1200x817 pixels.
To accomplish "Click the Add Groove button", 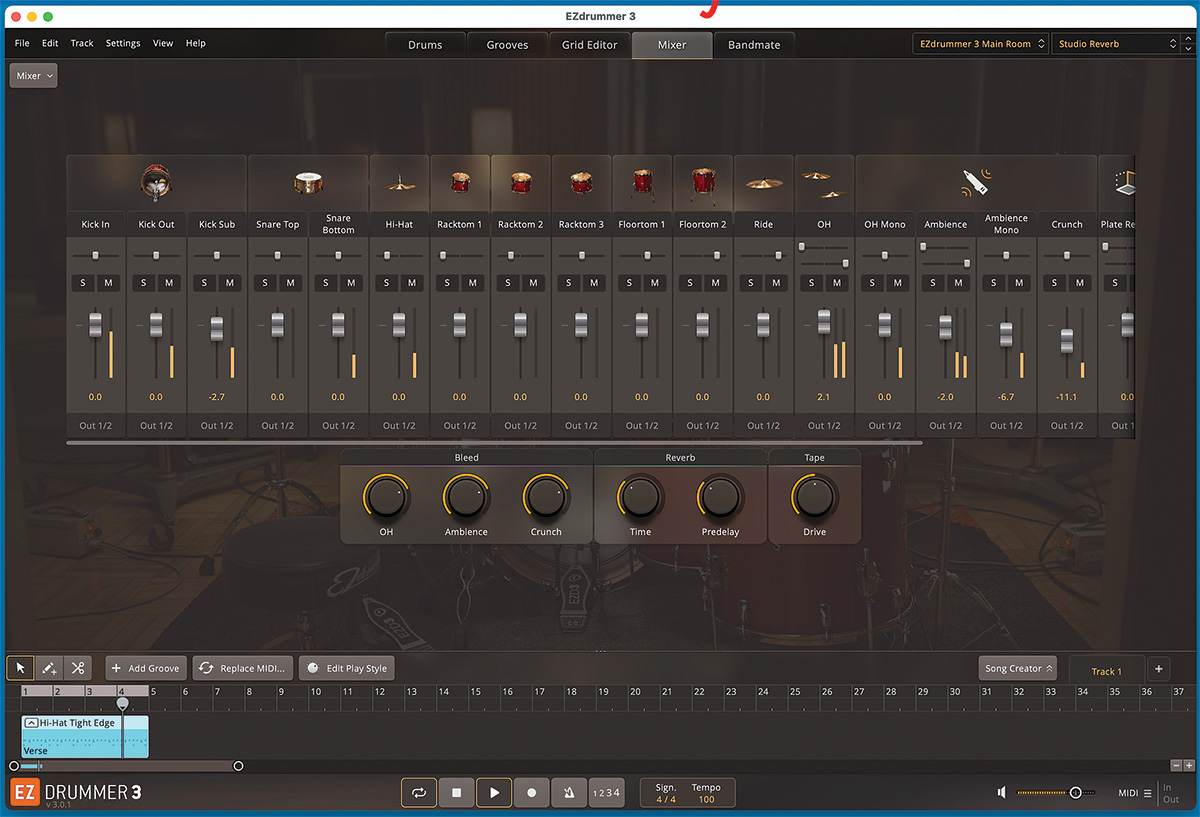I will pos(145,667).
